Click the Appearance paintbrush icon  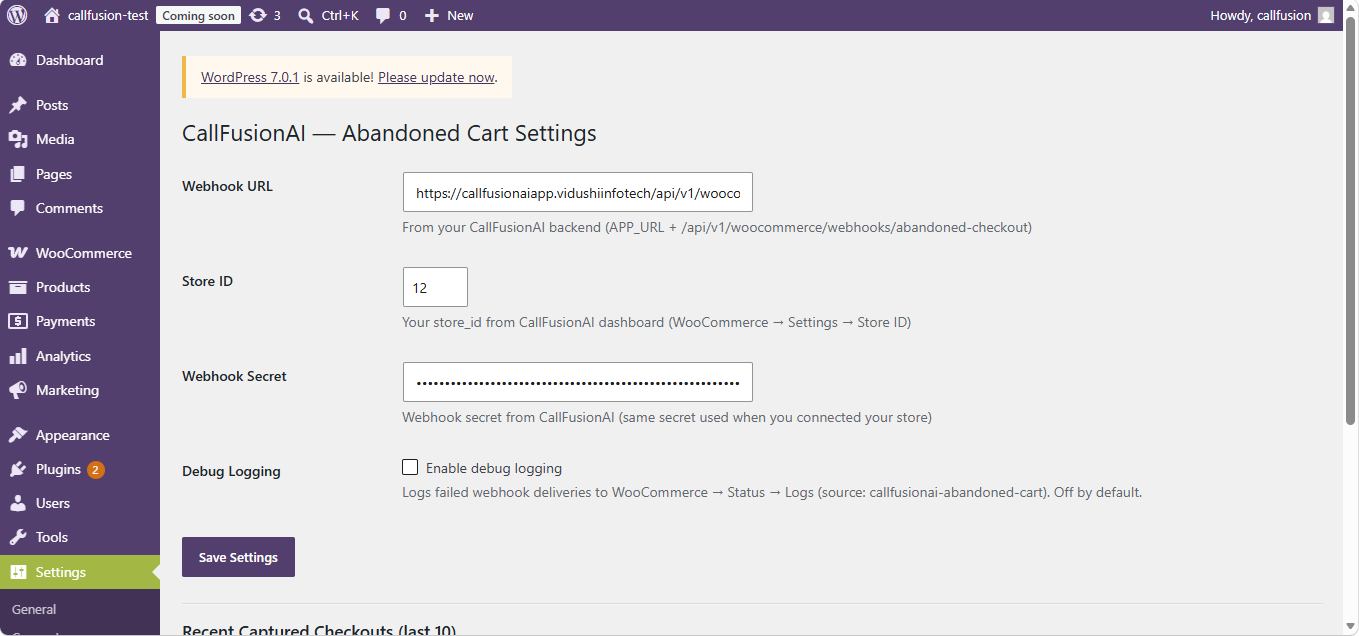(x=17, y=435)
